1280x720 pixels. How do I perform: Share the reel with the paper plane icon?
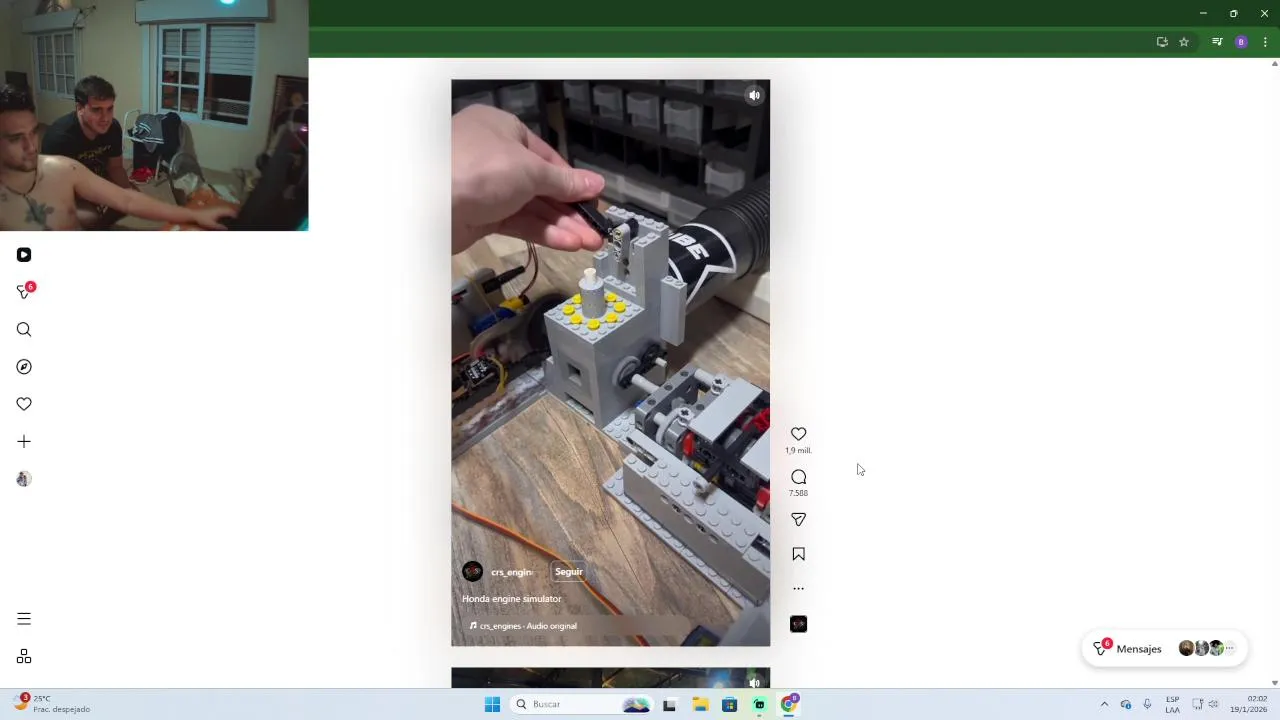coord(798,519)
